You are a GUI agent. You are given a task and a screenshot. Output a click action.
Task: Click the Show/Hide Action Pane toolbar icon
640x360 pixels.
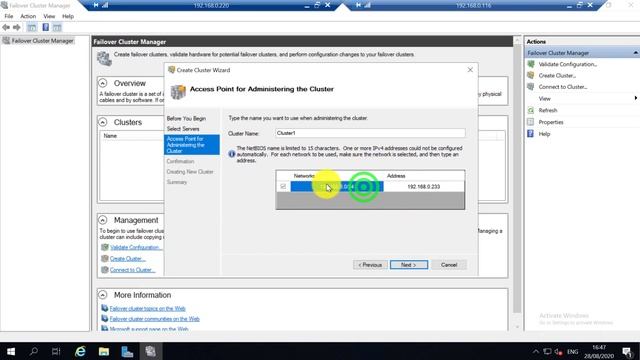pyautogui.click(x=57, y=27)
